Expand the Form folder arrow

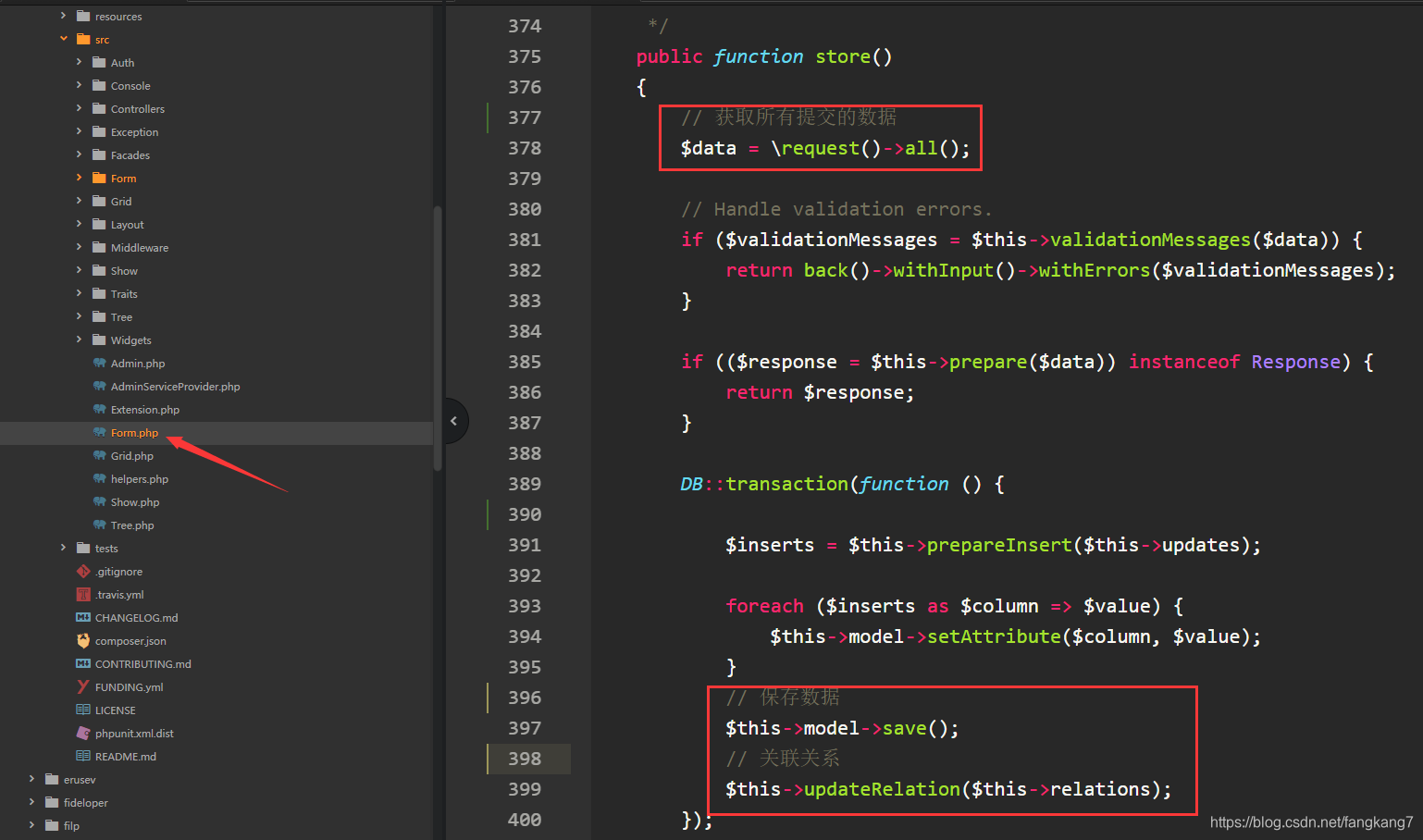click(x=79, y=178)
